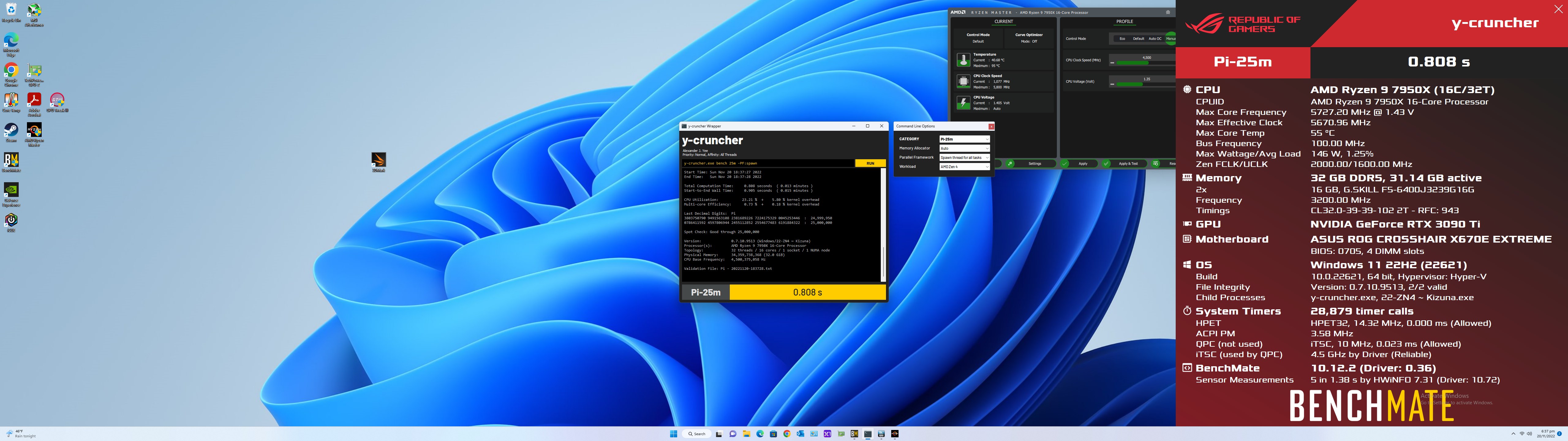
Task: Switch to the PROFILE tab in Ryzen Master
Action: pyautogui.click(x=1125, y=22)
